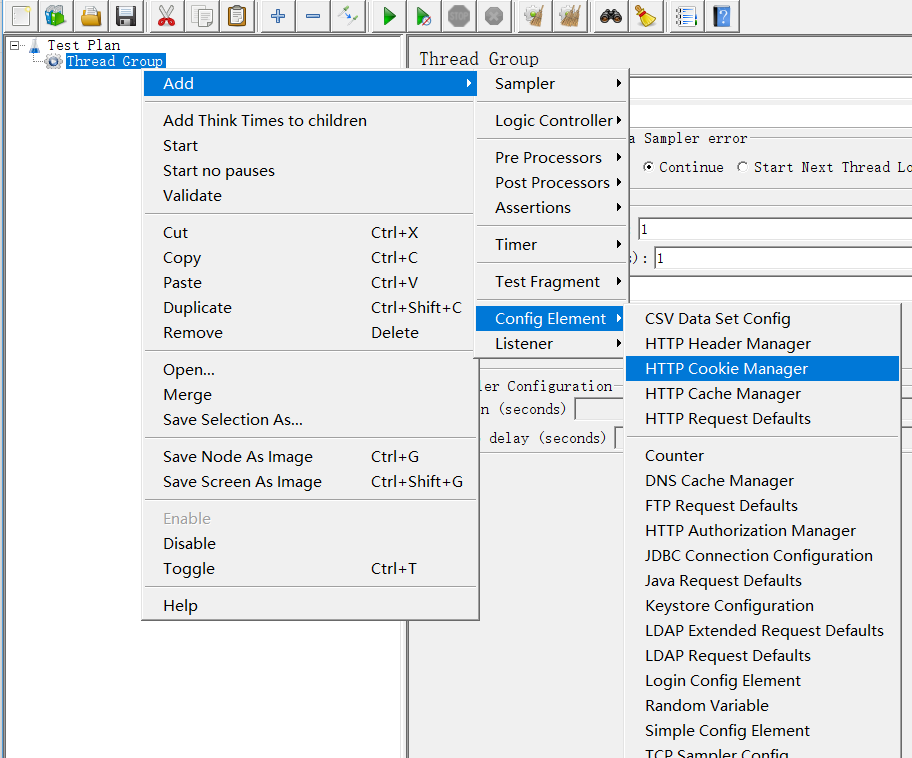The width and height of the screenshot is (912, 758).
Task: Choose Save Selection As... entry
Action: [x=310, y=420]
